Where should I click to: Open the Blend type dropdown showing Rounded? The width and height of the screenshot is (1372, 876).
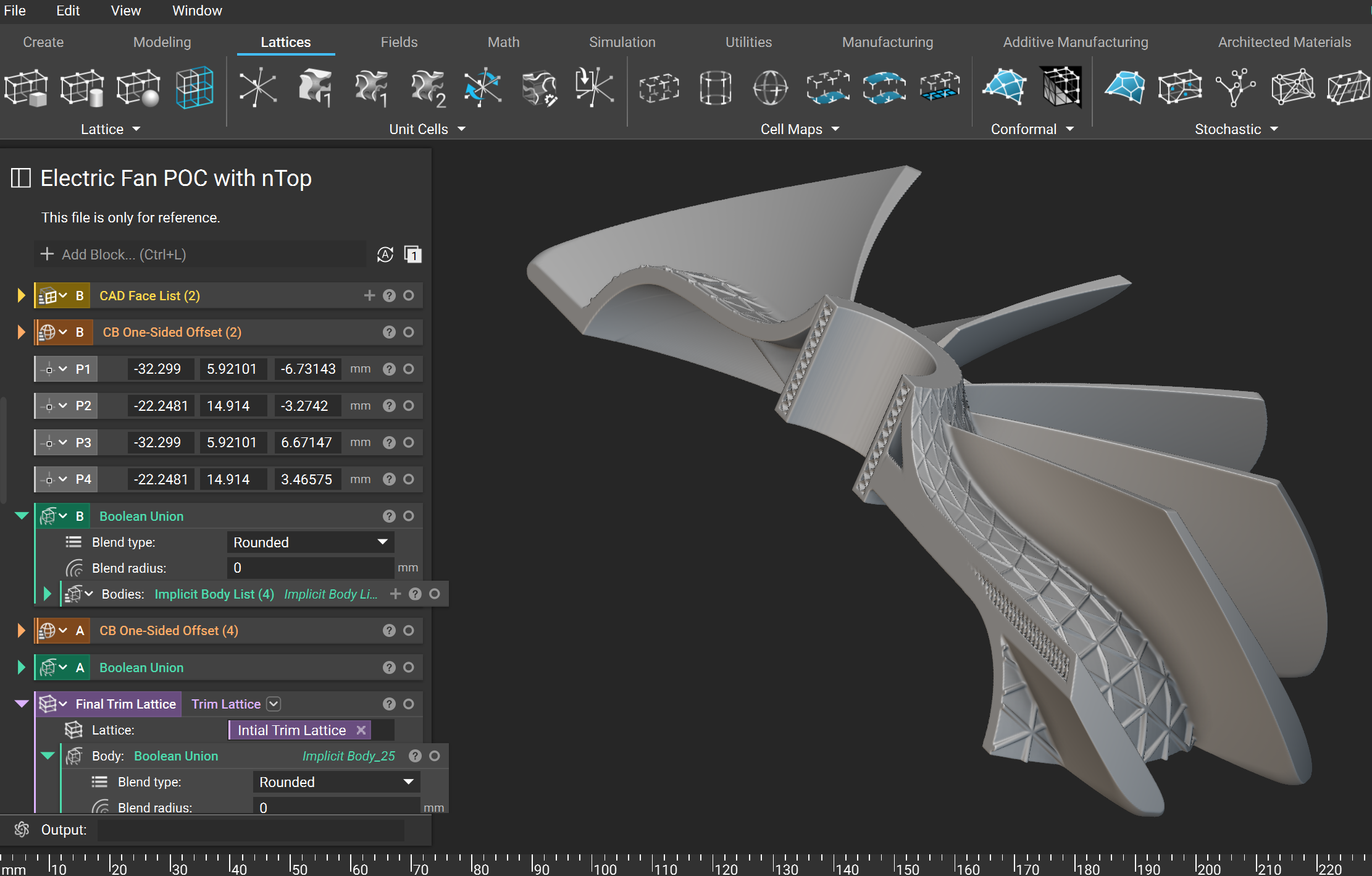coord(309,542)
